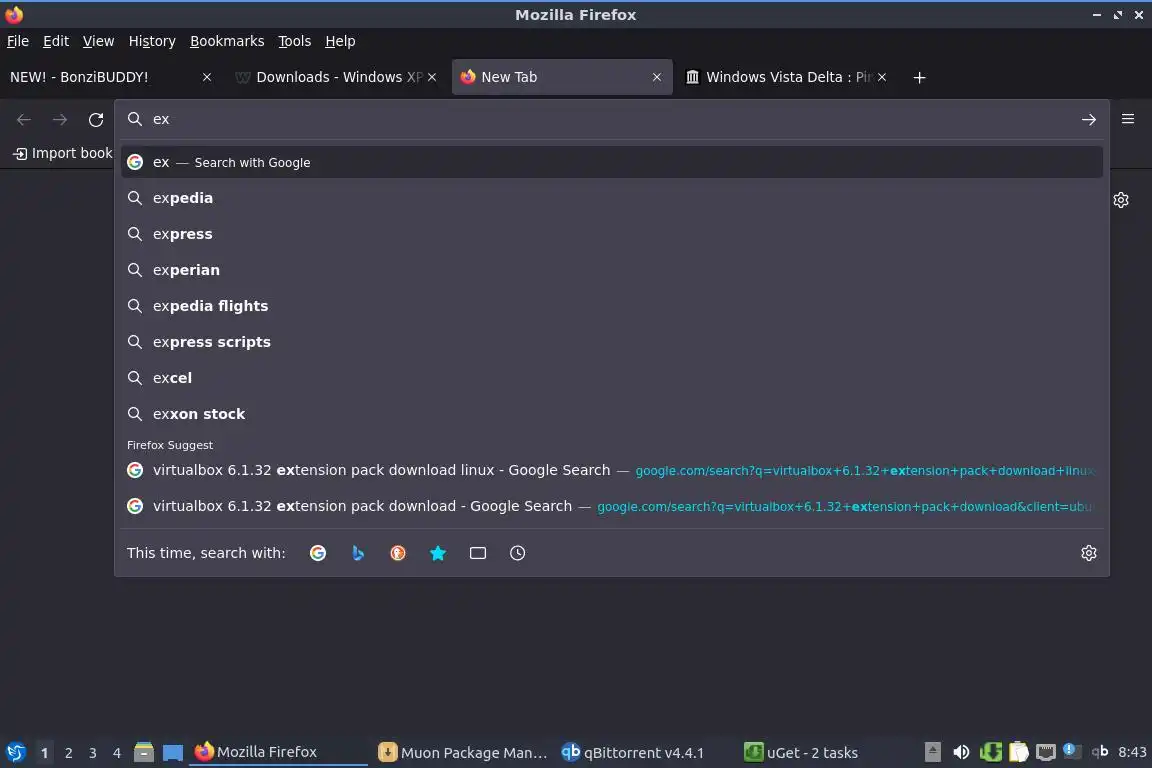Select the "express scripts" suggestion
The image size is (1152, 768).
point(611,342)
